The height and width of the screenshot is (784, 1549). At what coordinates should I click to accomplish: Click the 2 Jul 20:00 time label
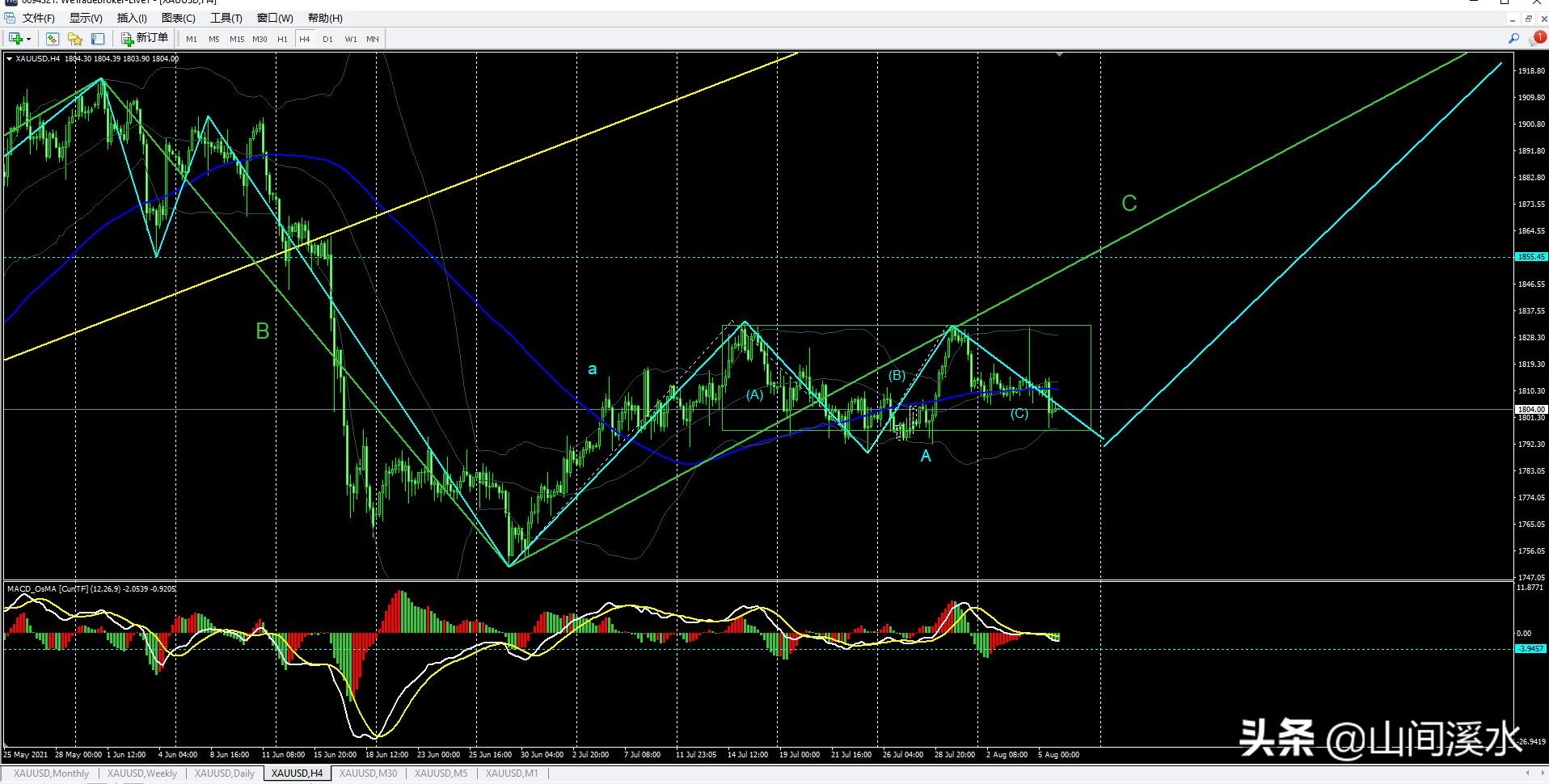pyautogui.click(x=591, y=755)
